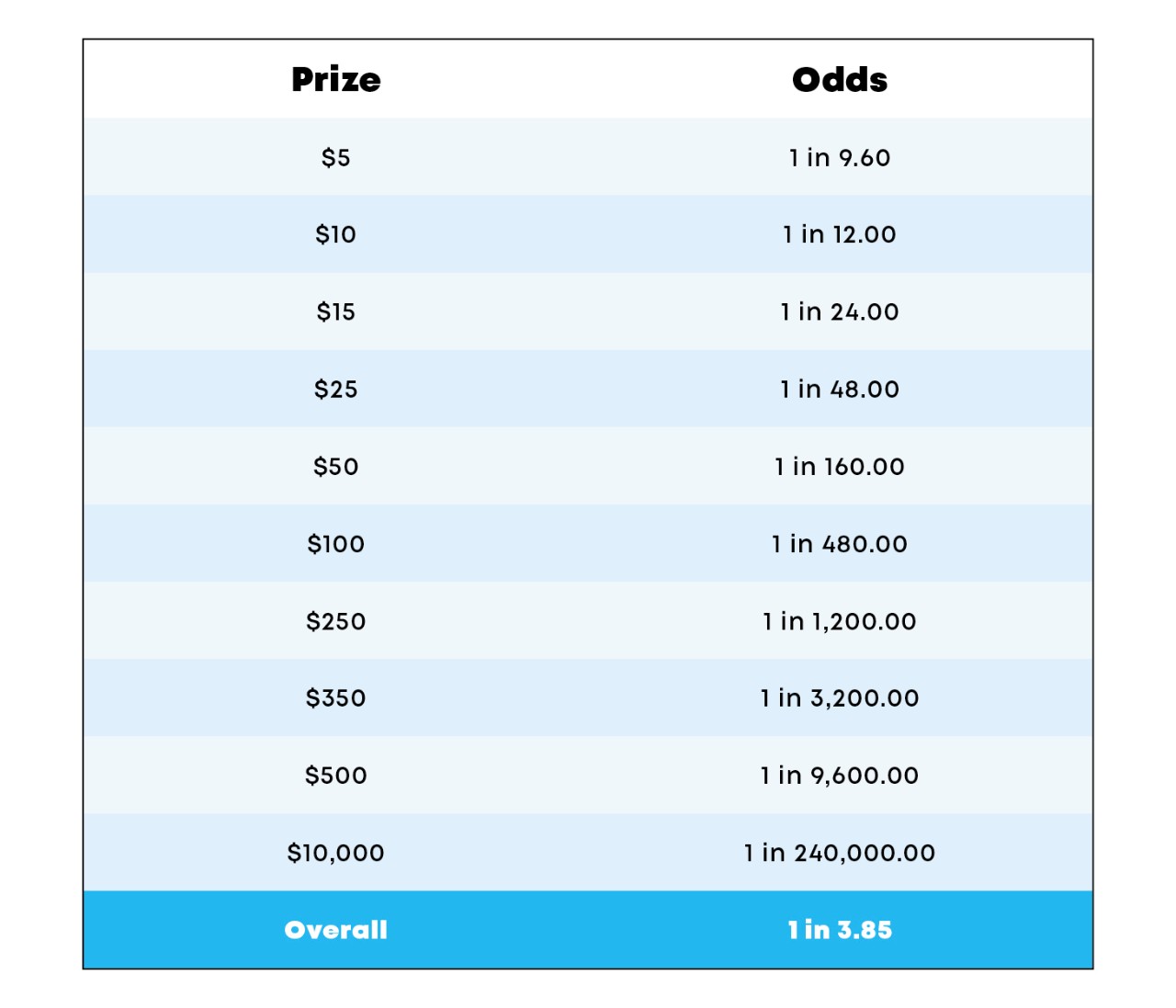Screen dimensions: 1176x1008
Task: Select the 1 in 160.00 odds value
Action: pos(840,466)
